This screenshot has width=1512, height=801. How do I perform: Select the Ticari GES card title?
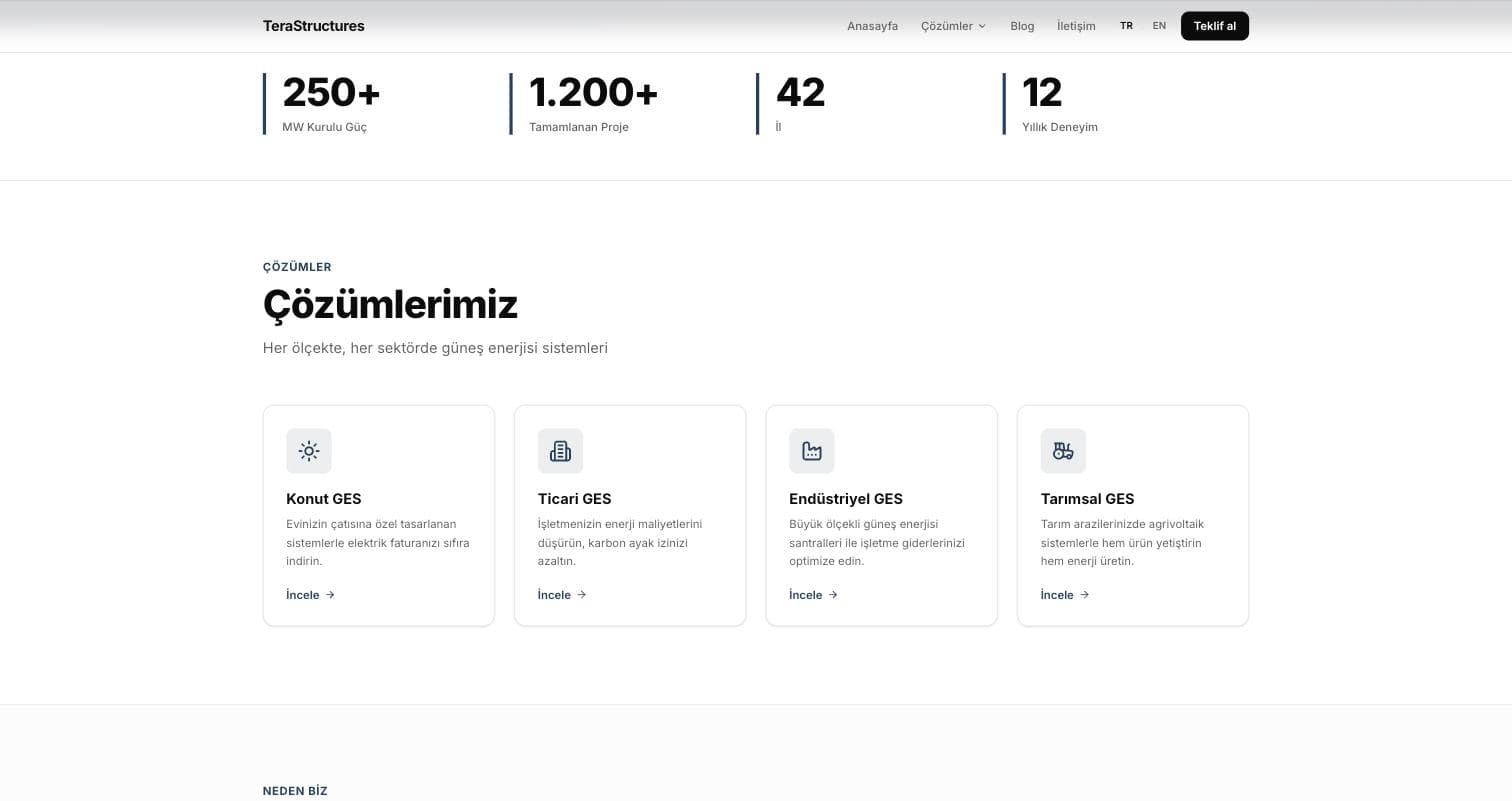575,499
